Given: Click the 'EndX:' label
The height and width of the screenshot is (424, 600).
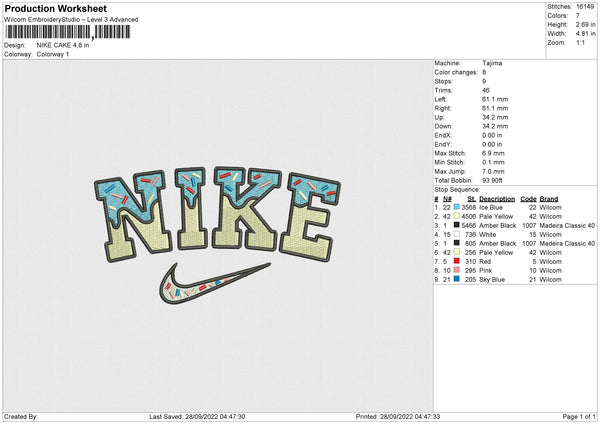Looking at the screenshot, I should click(443, 135).
